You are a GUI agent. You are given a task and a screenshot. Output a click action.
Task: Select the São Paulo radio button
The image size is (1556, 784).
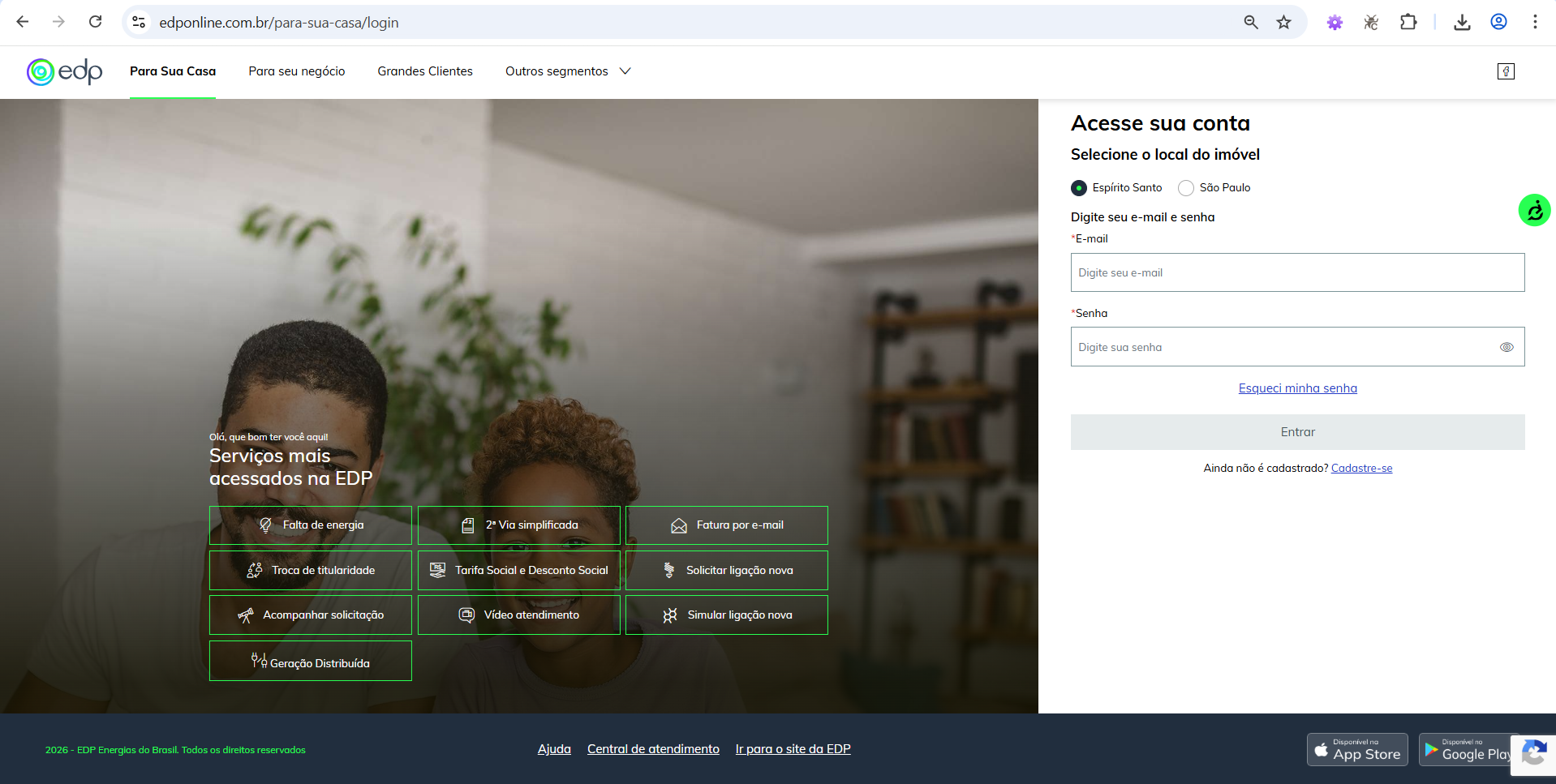(x=1185, y=188)
